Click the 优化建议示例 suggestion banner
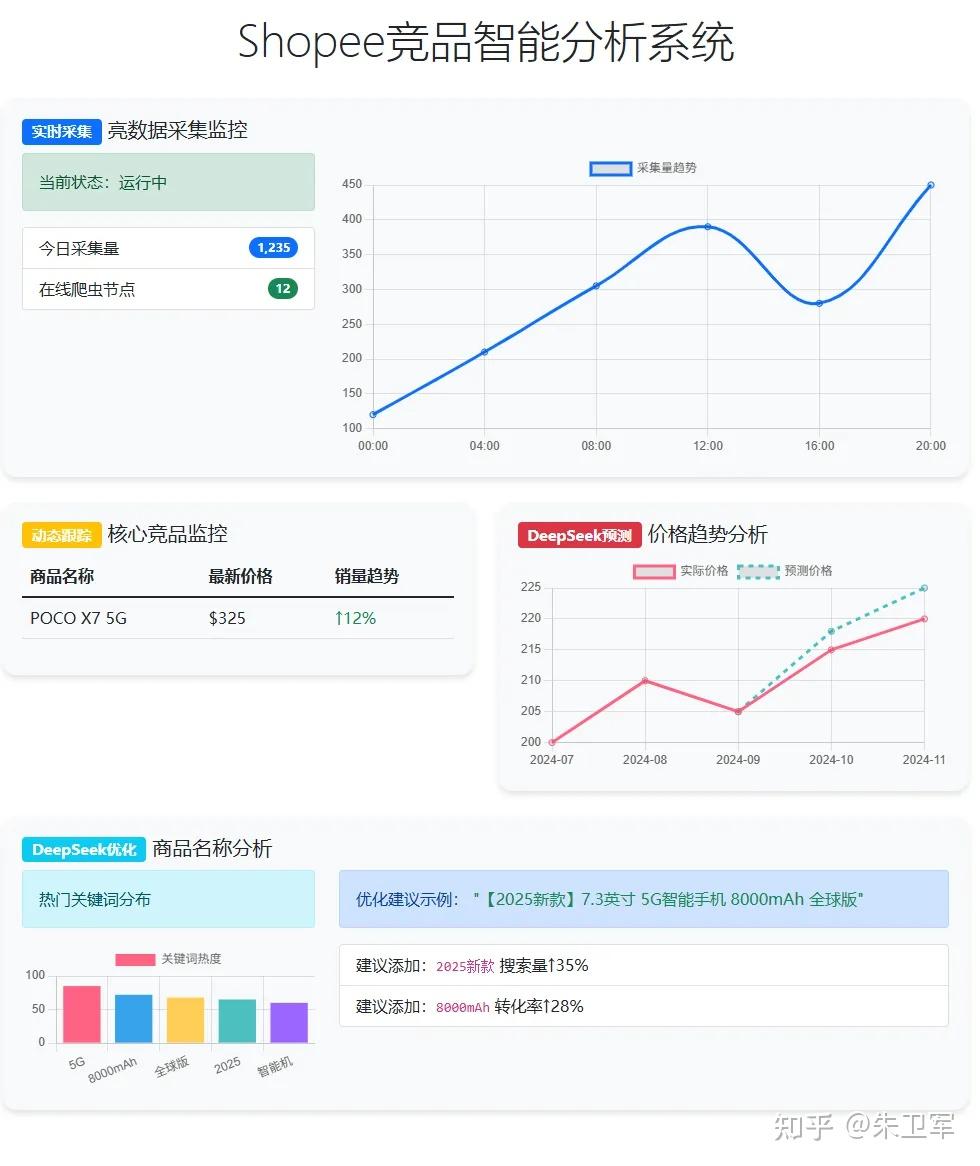 (644, 899)
